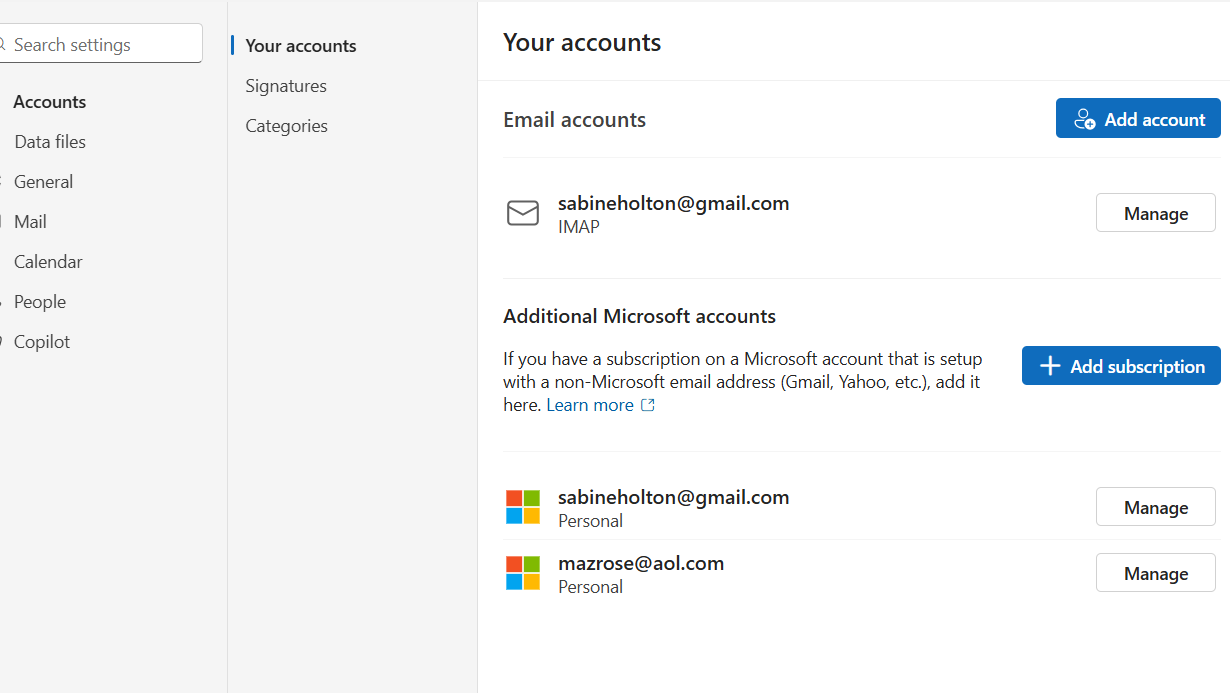Go to General settings
The height and width of the screenshot is (693, 1230).
tap(43, 182)
